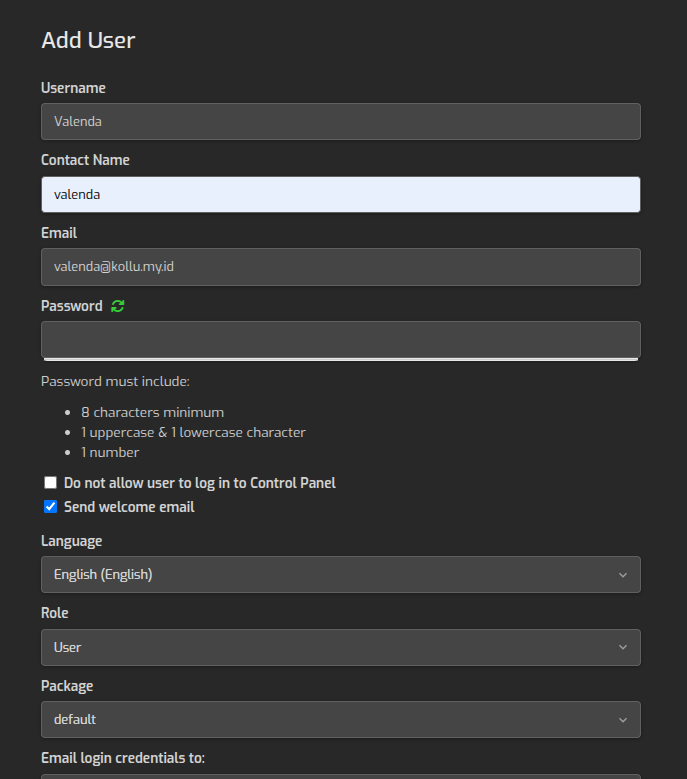The image size is (687, 779).
Task: Click the Add User heading
Action: tap(88, 41)
